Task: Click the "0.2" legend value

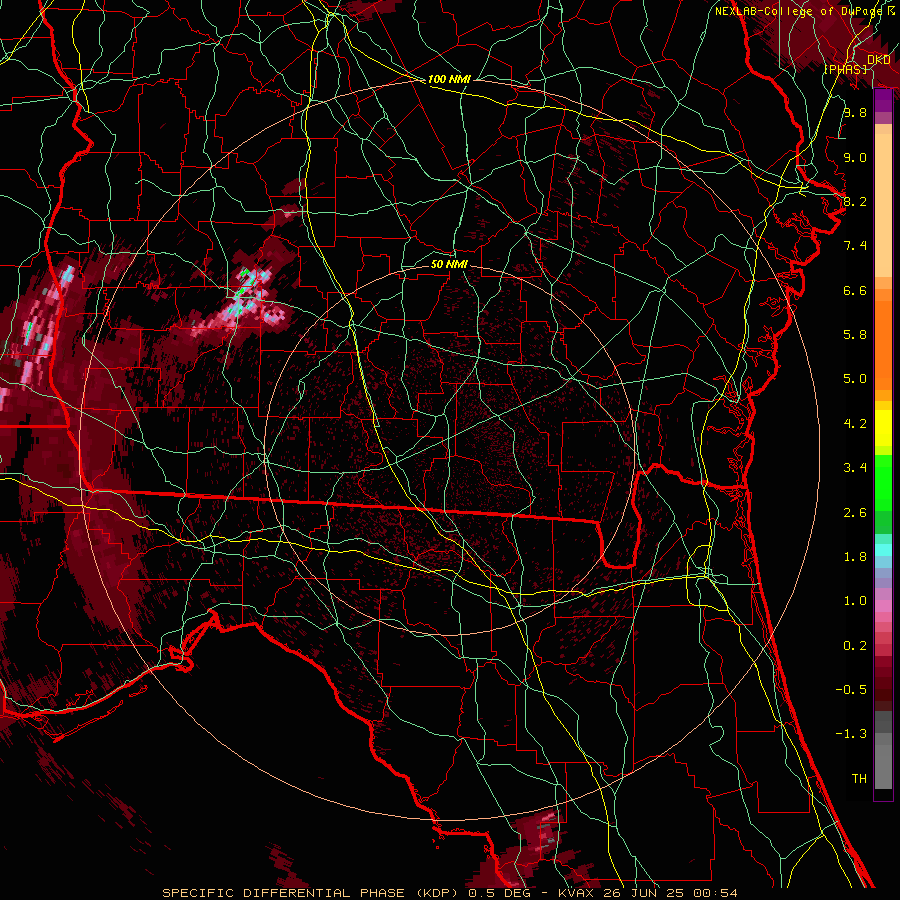Action: (855, 646)
